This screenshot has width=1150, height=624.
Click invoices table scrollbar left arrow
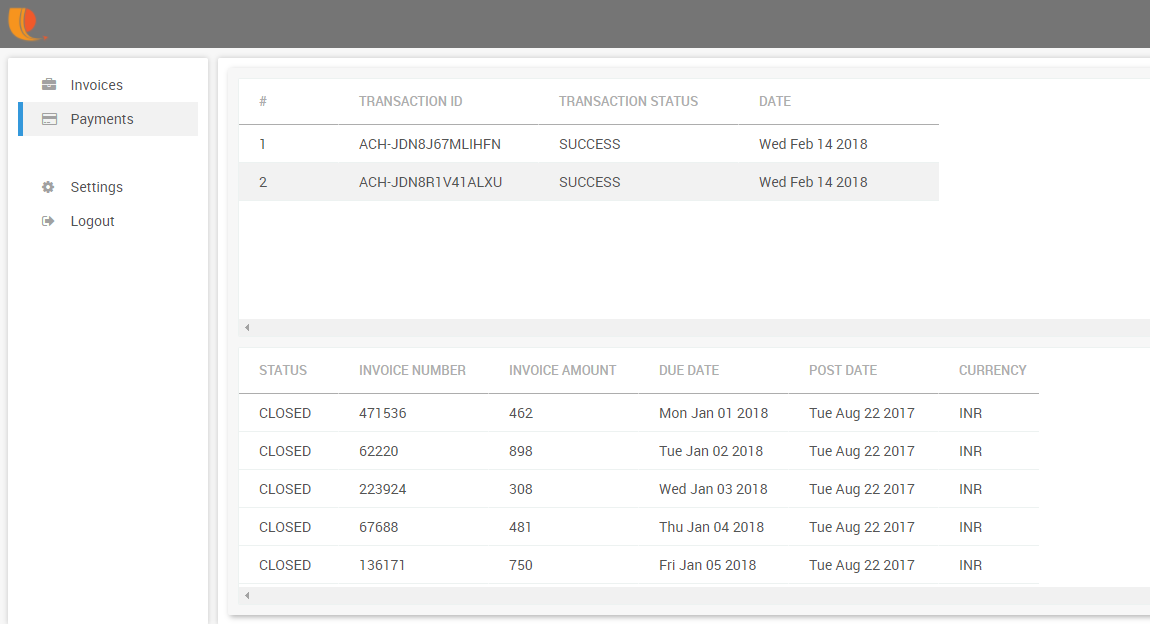(247, 595)
